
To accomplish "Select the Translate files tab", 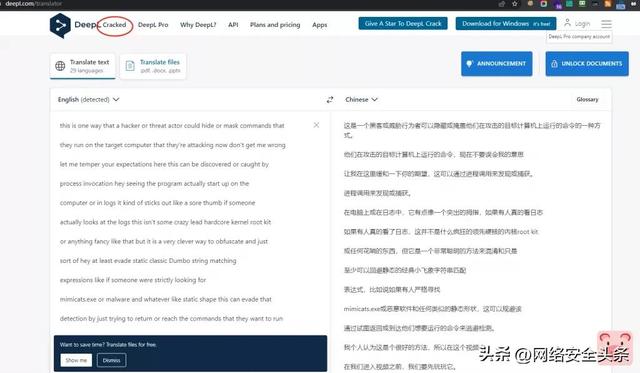I will (x=153, y=66).
